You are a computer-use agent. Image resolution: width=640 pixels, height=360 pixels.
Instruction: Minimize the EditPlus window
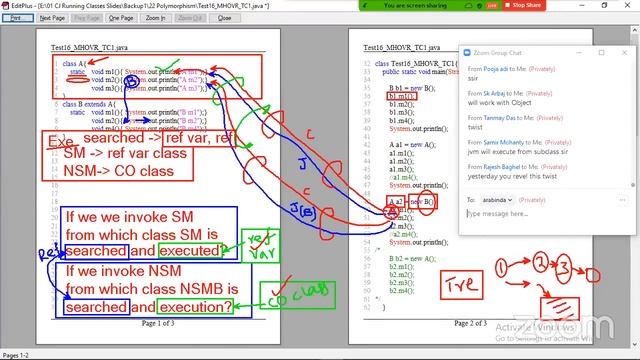click(x=582, y=5)
